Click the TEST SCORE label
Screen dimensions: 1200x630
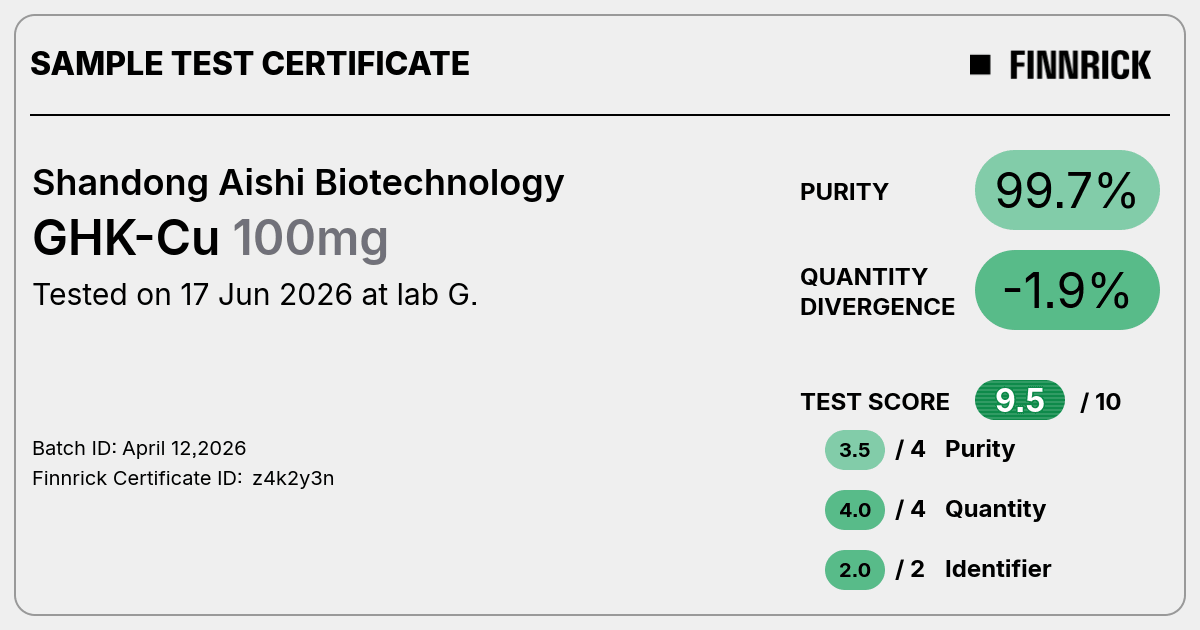coord(875,402)
